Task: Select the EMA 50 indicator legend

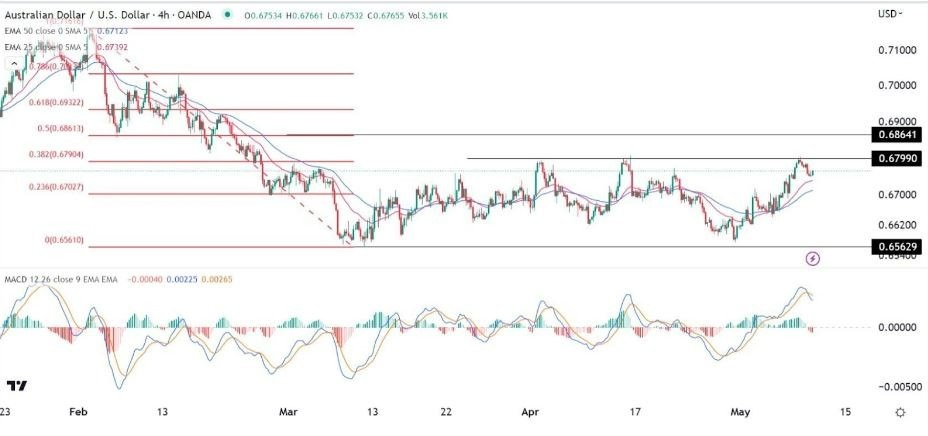Action: (x=44, y=32)
